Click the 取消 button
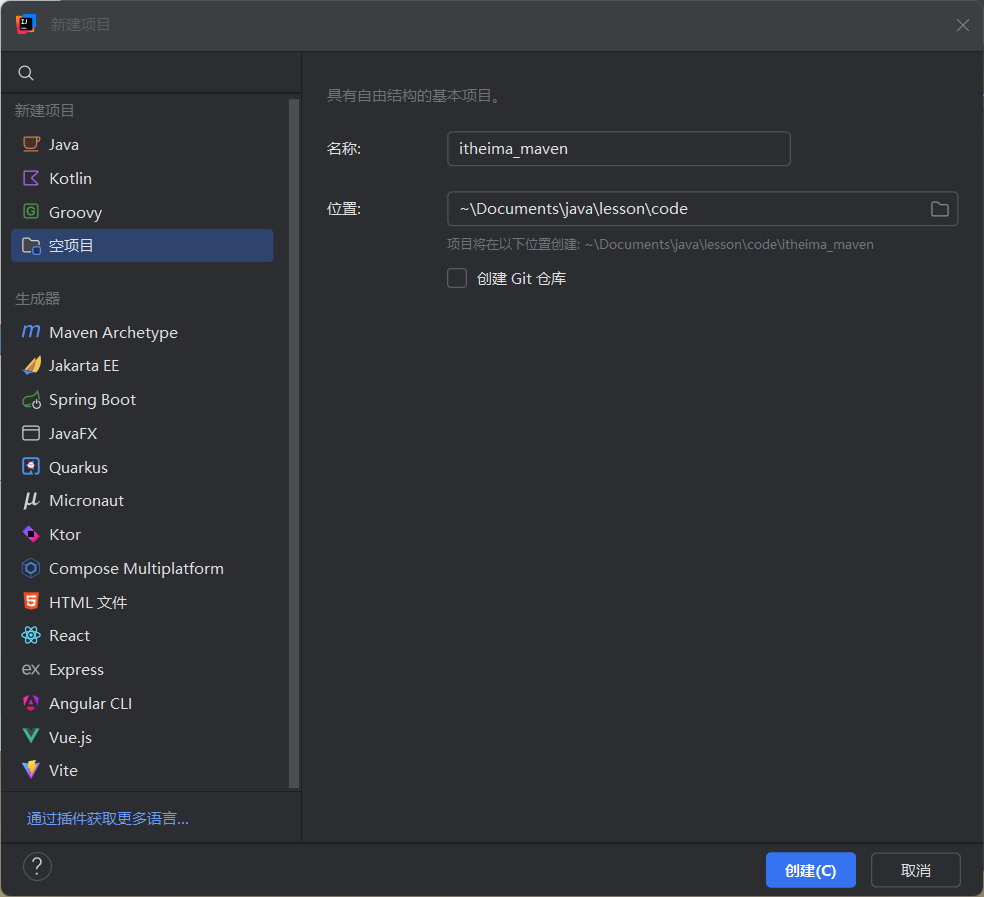The image size is (984, 897). [x=916, y=870]
